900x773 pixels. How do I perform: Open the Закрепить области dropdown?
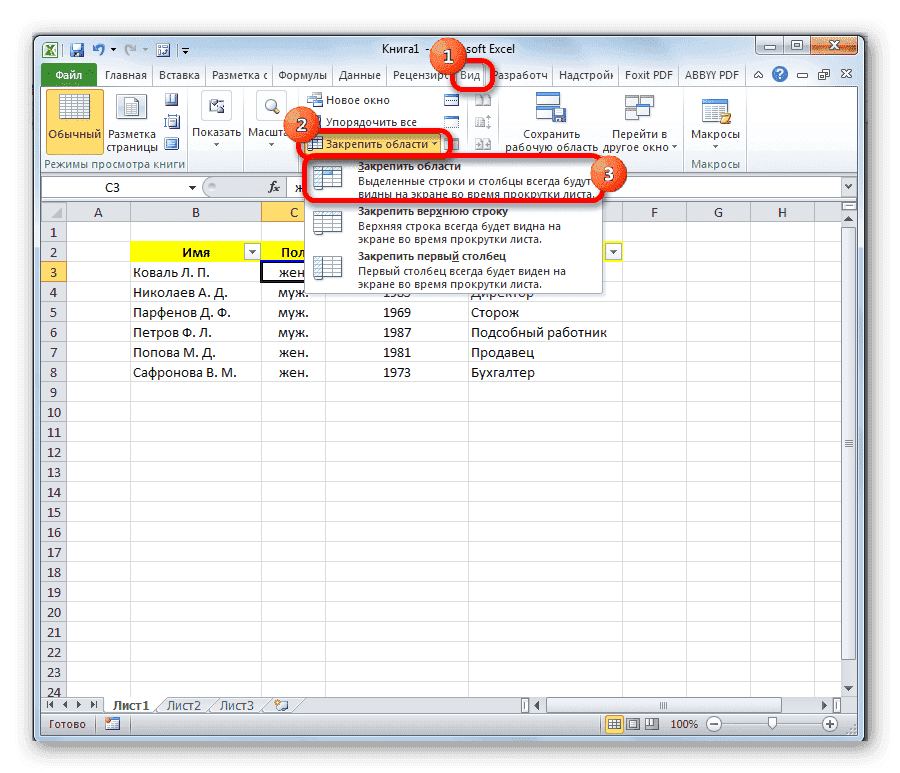(x=376, y=143)
